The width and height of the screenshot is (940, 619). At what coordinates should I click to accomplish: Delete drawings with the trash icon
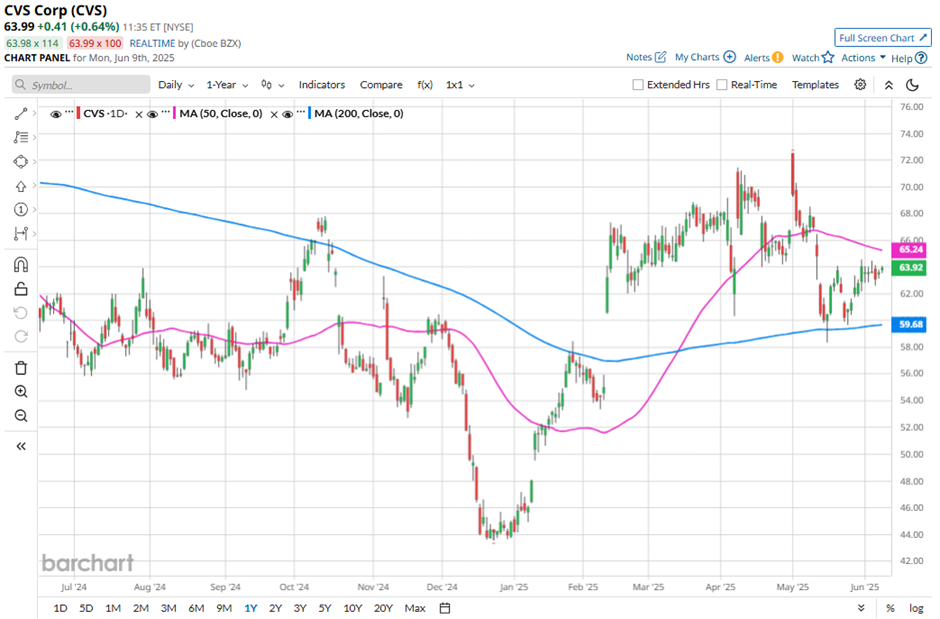point(20,368)
